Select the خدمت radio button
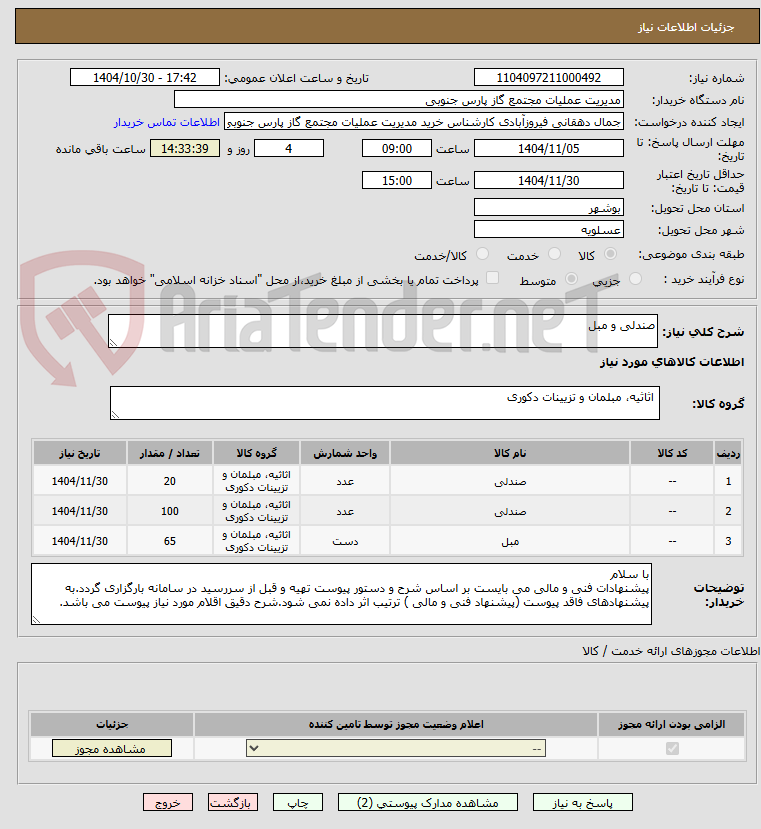761x829 pixels. click(x=554, y=254)
